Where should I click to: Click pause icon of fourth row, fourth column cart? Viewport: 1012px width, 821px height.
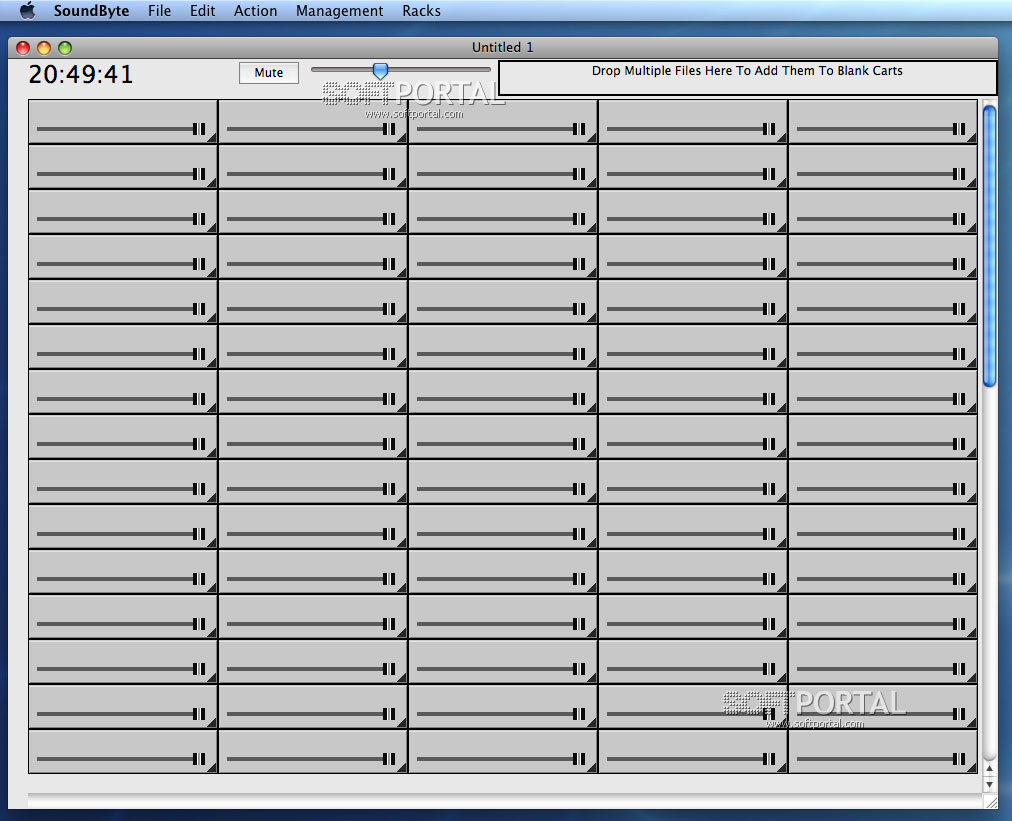point(769,264)
